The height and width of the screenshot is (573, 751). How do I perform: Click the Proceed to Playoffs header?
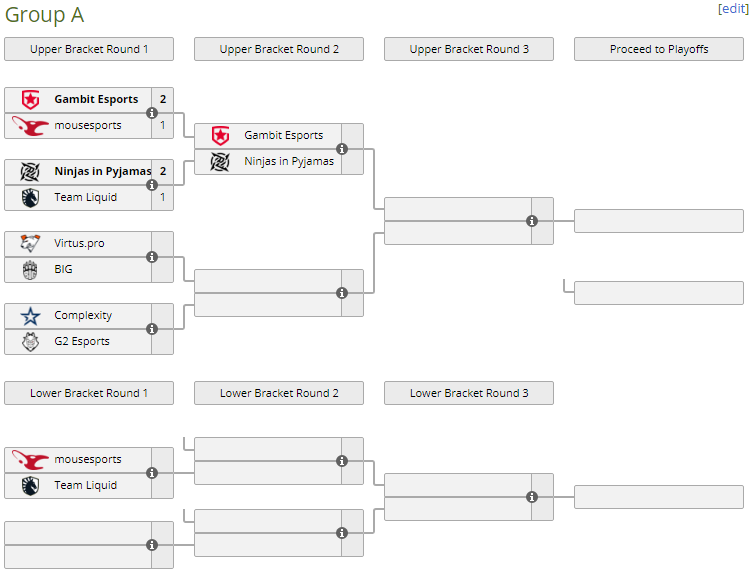pyautogui.click(x=659, y=49)
